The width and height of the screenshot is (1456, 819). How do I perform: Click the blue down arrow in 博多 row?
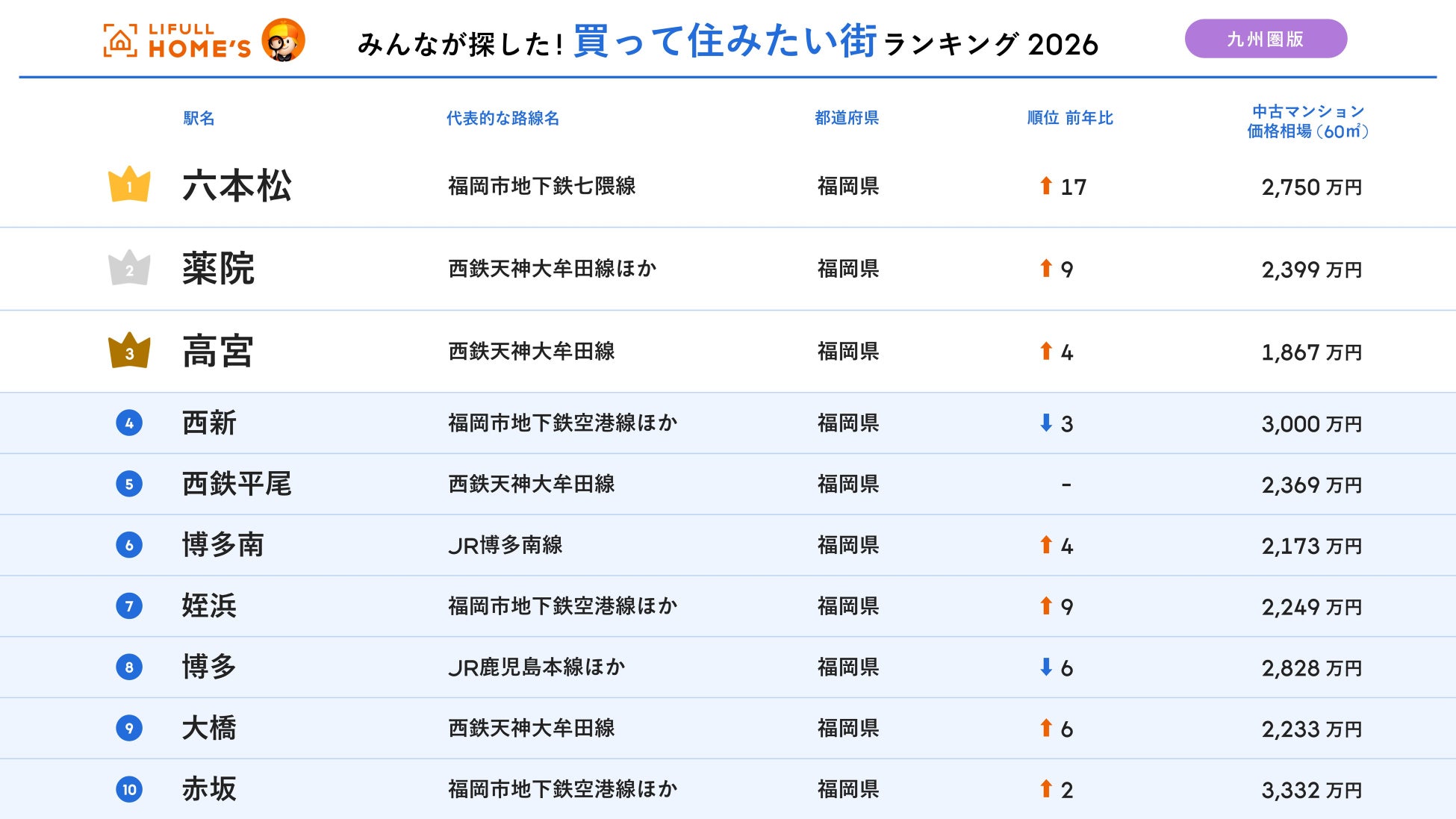pyautogui.click(x=1046, y=667)
